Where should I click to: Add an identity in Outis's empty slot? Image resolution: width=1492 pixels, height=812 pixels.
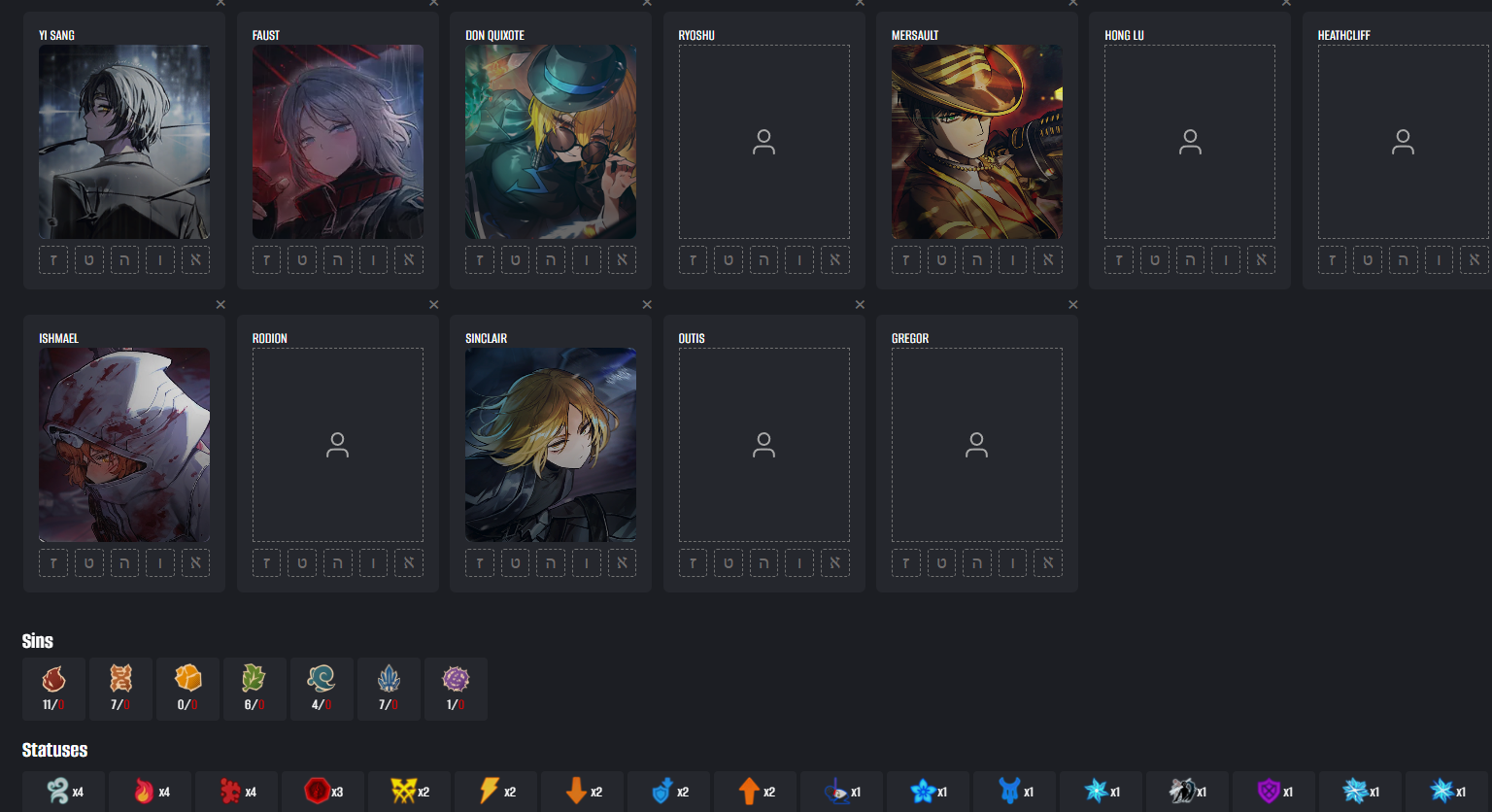click(x=764, y=445)
